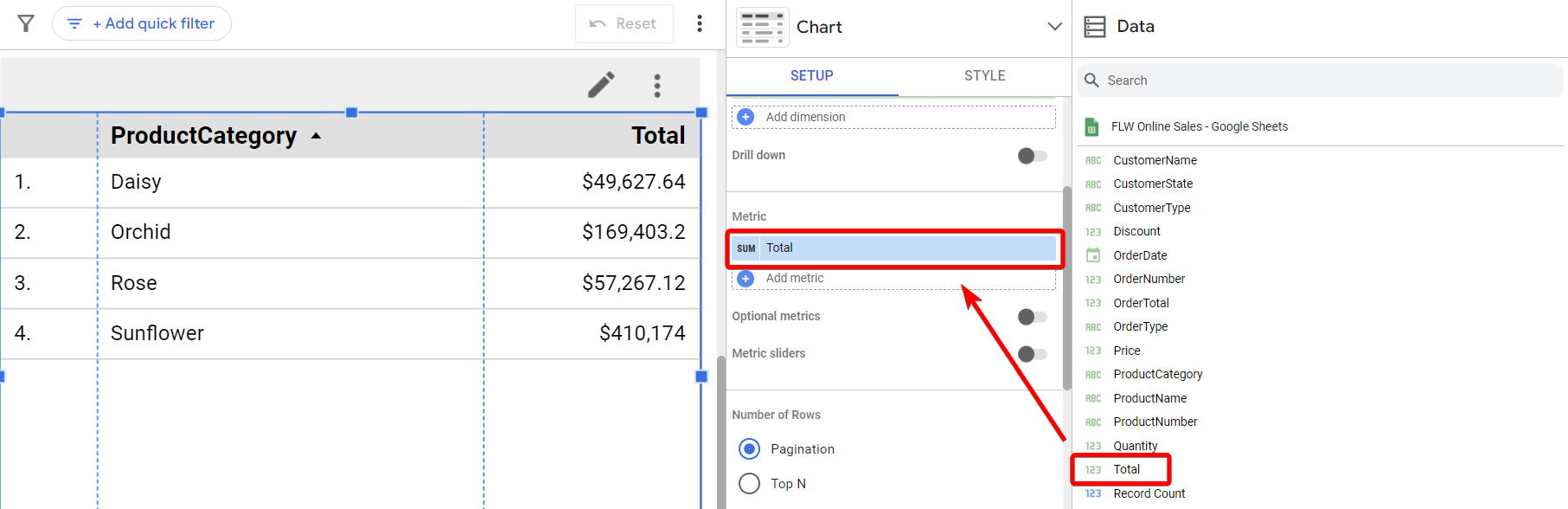Toggle the Drill down switch

coord(1032,156)
